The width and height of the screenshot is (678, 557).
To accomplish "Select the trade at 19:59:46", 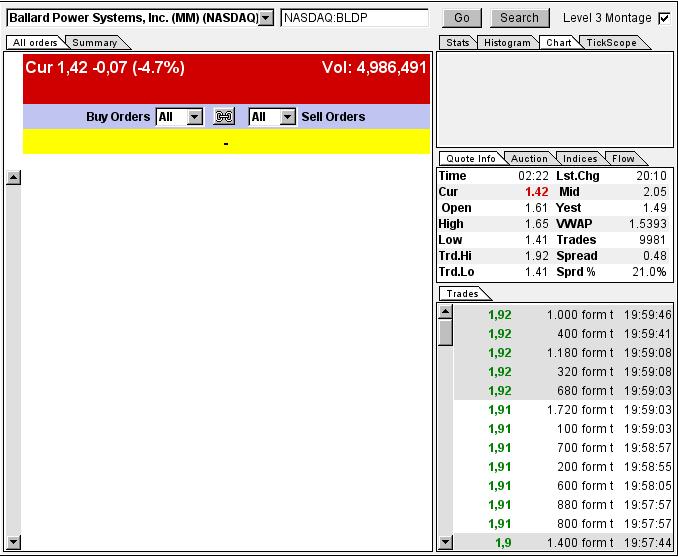I will click(x=563, y=315).
